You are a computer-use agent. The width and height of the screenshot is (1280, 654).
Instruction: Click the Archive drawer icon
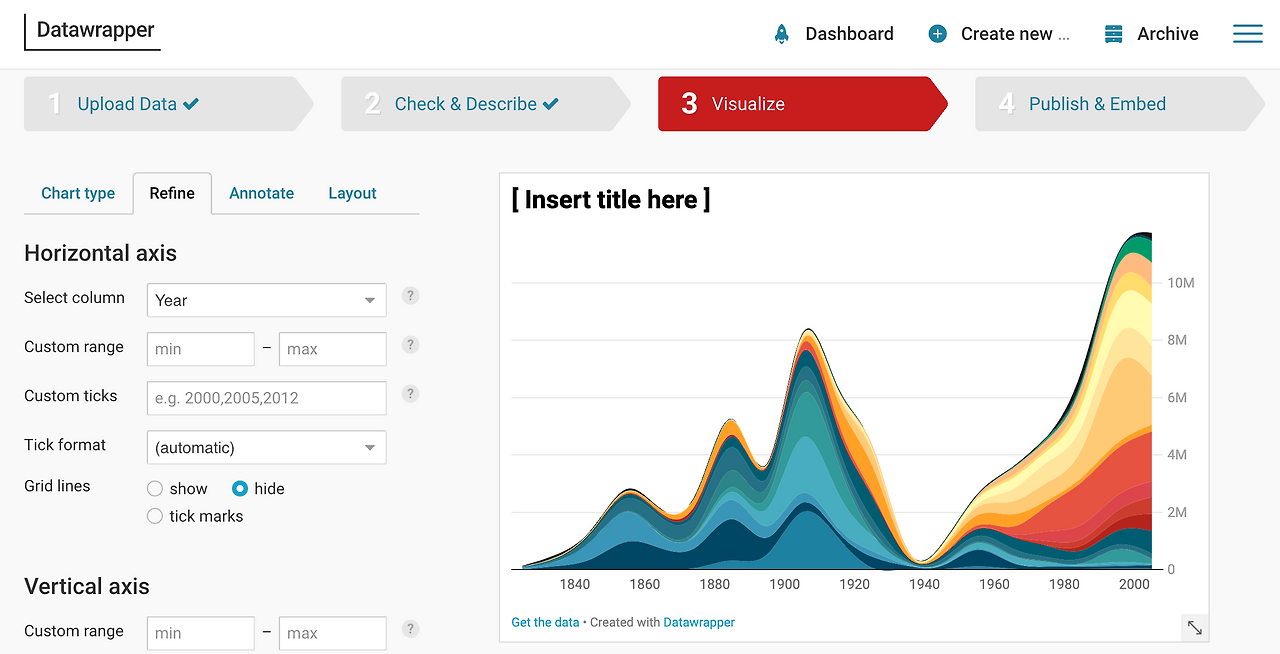(x=1113, y=34)
